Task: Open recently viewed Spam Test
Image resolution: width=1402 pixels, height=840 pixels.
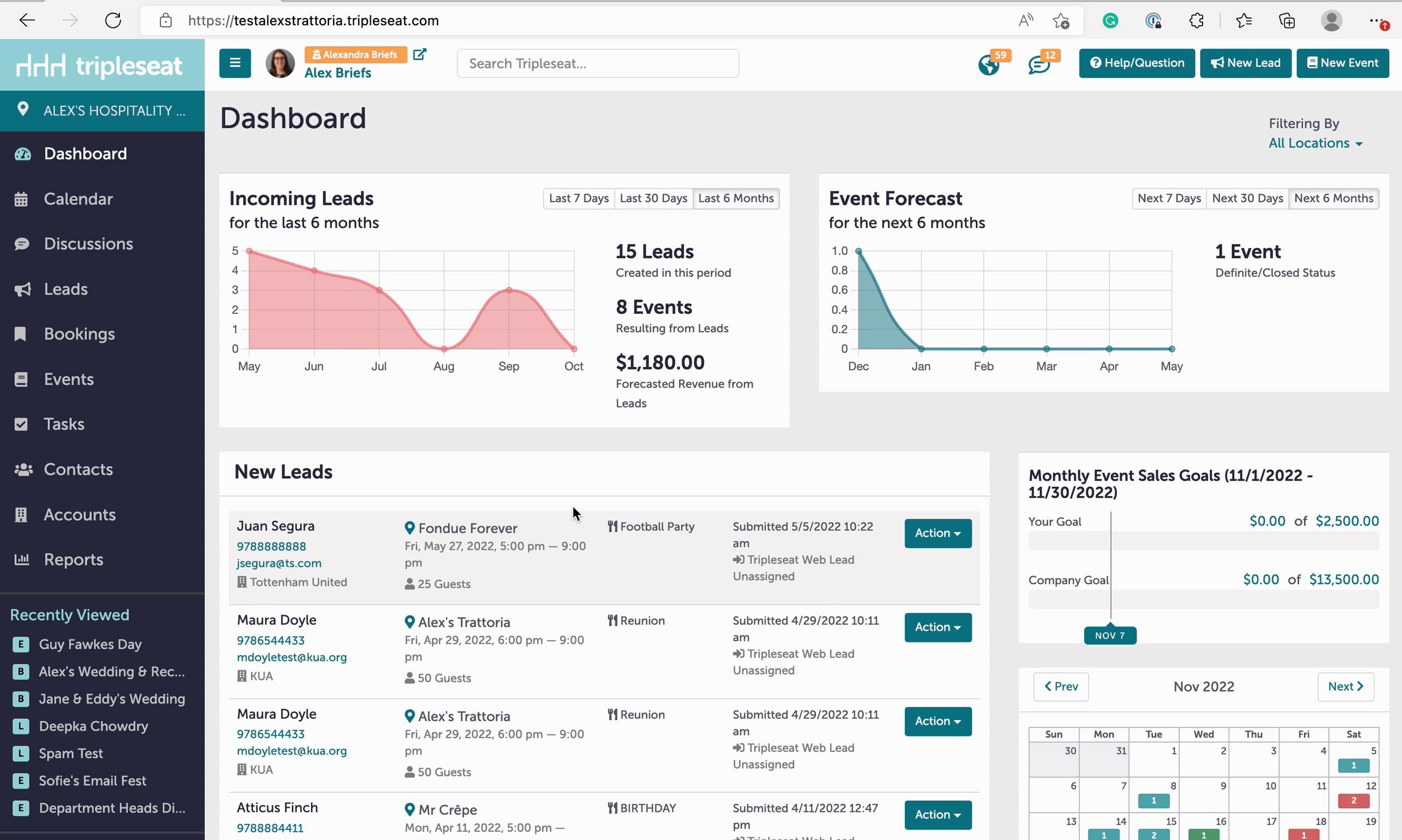Action: (x=71, y=753)
